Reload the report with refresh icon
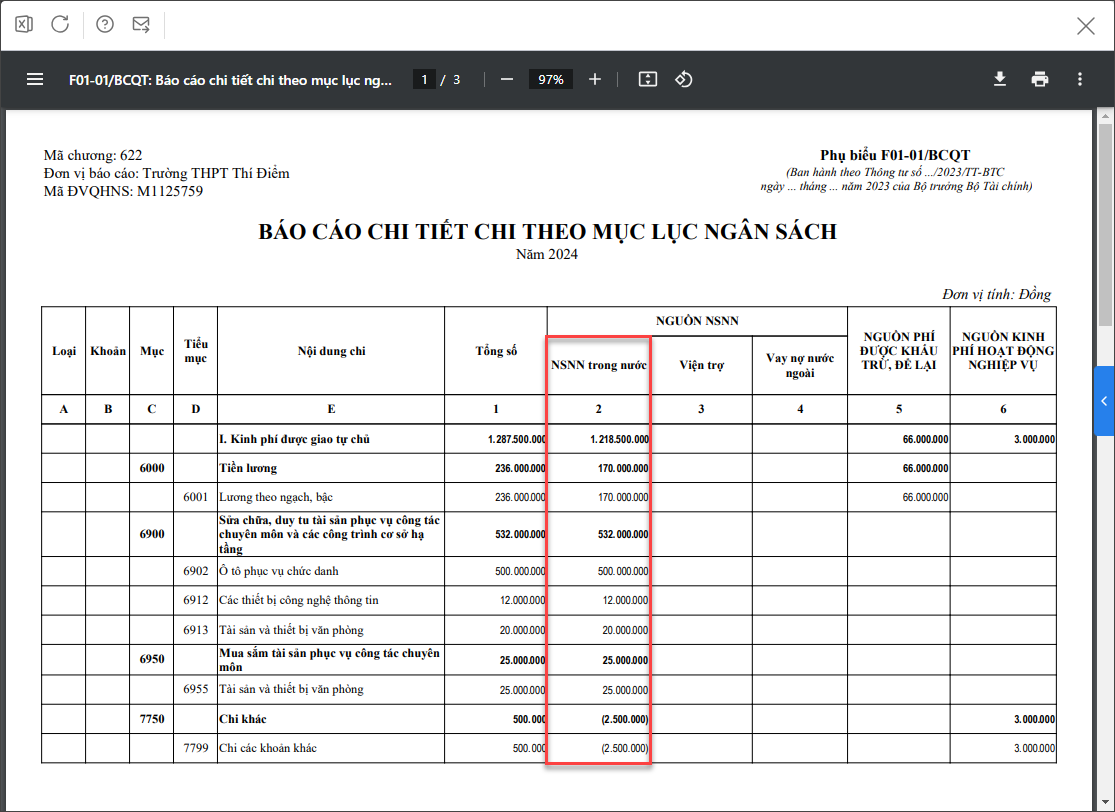The image size is (1115, 812). coord(60,24)
